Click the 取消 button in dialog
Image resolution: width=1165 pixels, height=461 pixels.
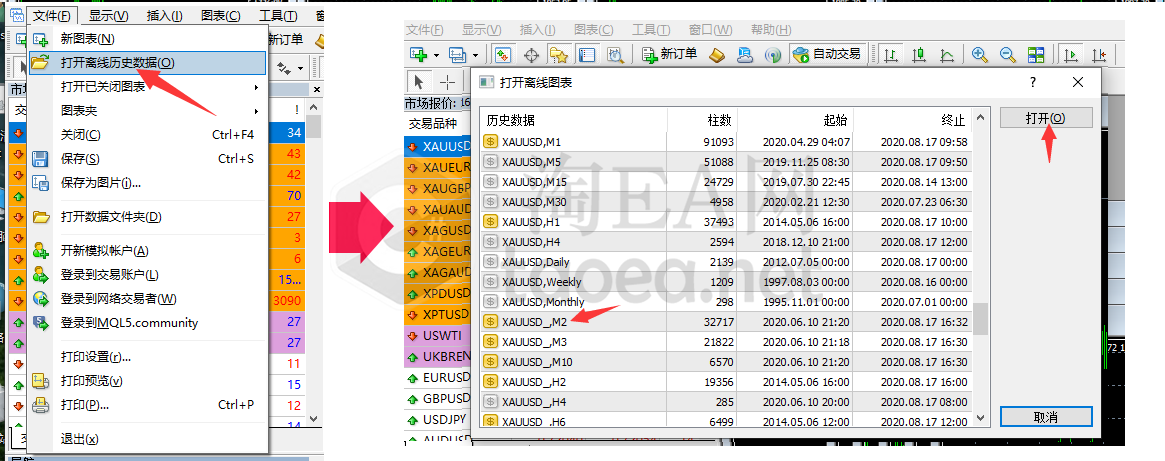[x=1046, y=417]
